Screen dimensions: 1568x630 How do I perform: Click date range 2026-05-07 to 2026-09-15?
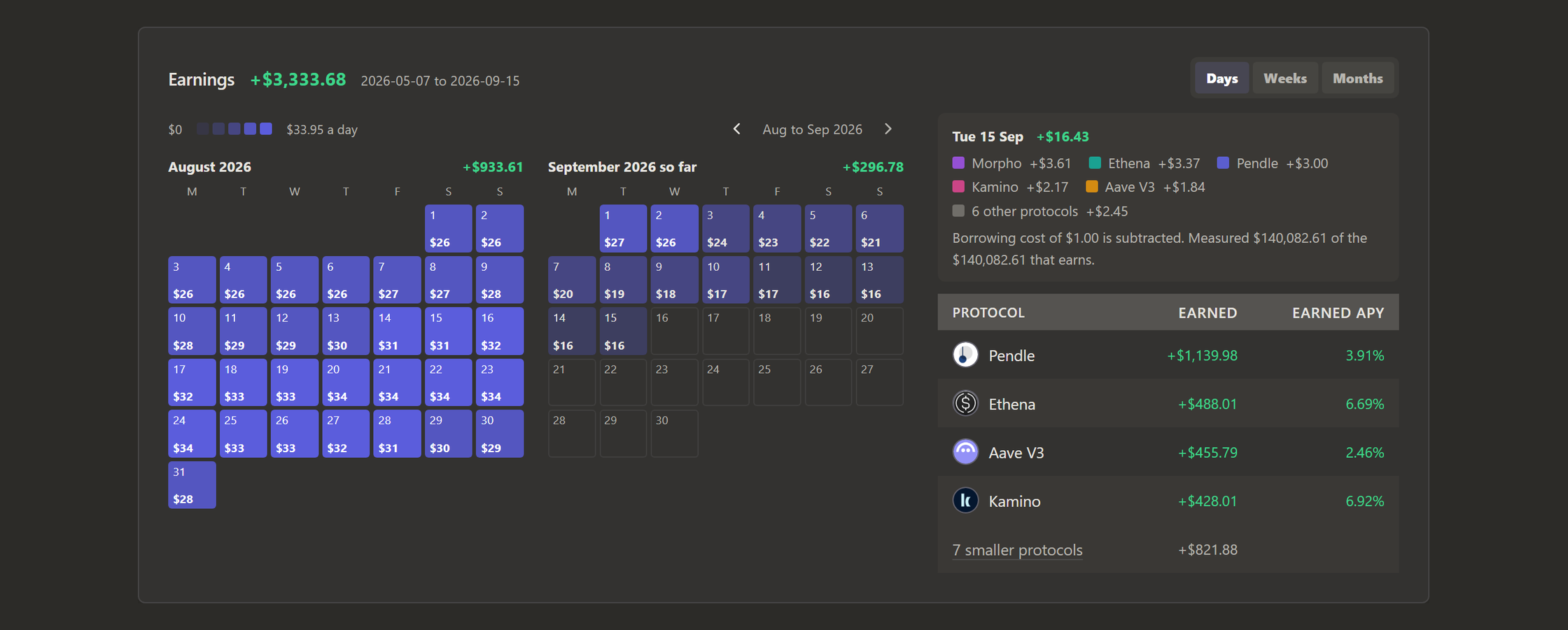tap(440, 80)
